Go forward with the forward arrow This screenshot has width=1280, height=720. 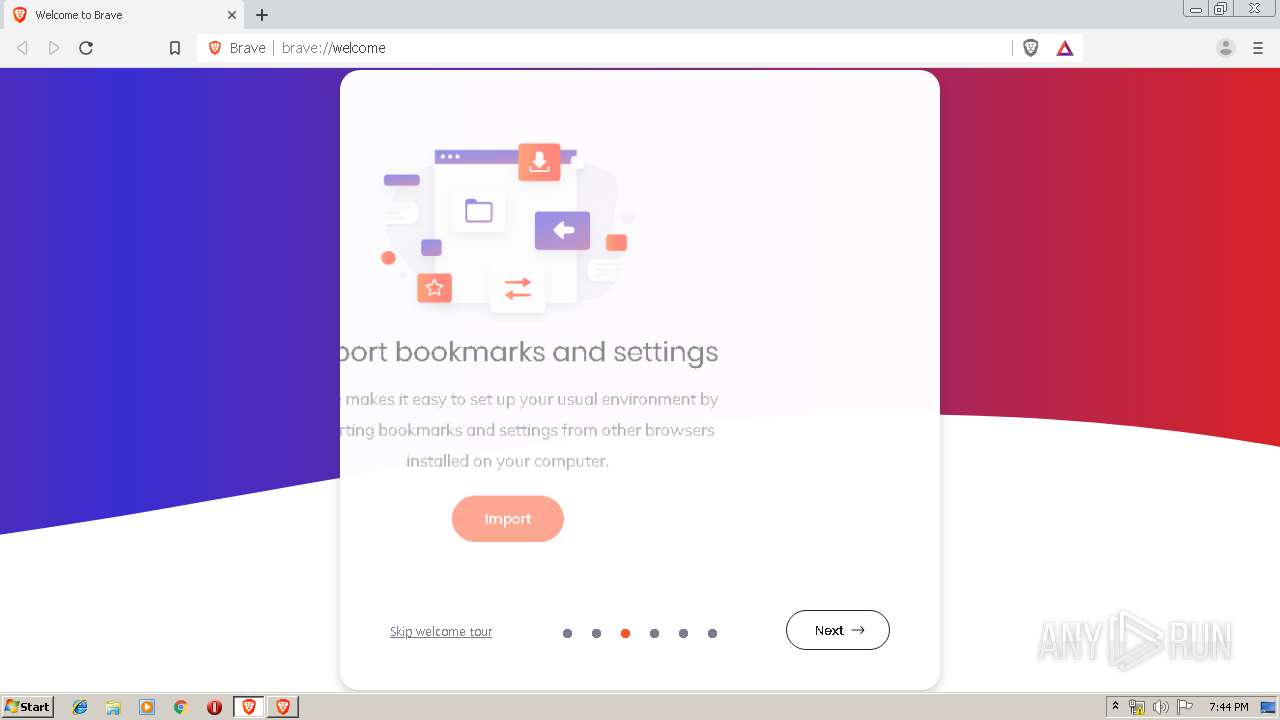[54, 48]
